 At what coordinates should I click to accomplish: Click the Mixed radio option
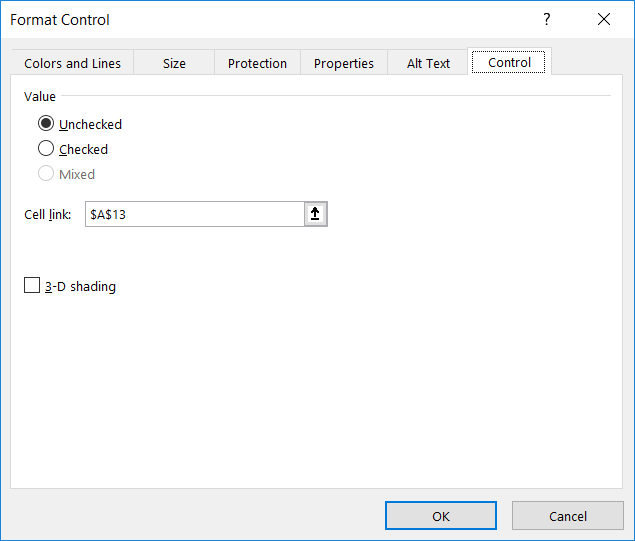click(46, 174)
